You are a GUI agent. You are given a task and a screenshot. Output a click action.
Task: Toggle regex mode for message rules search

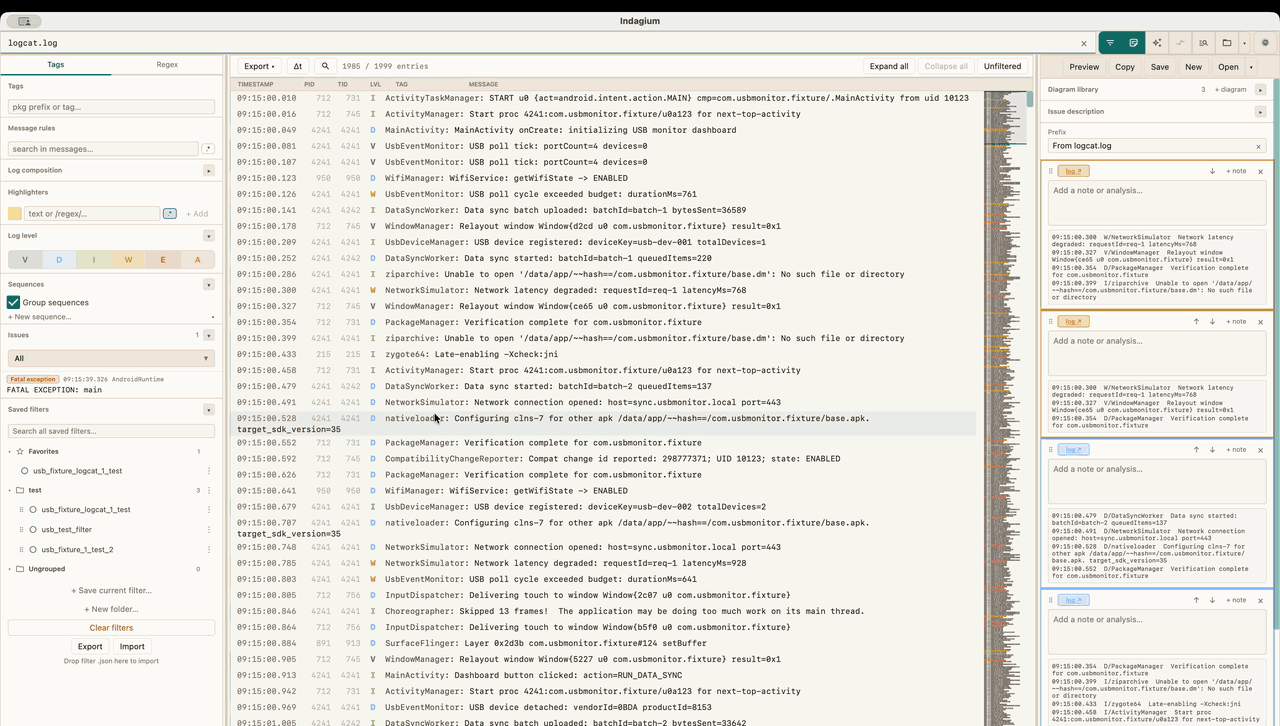coord(208,149)
